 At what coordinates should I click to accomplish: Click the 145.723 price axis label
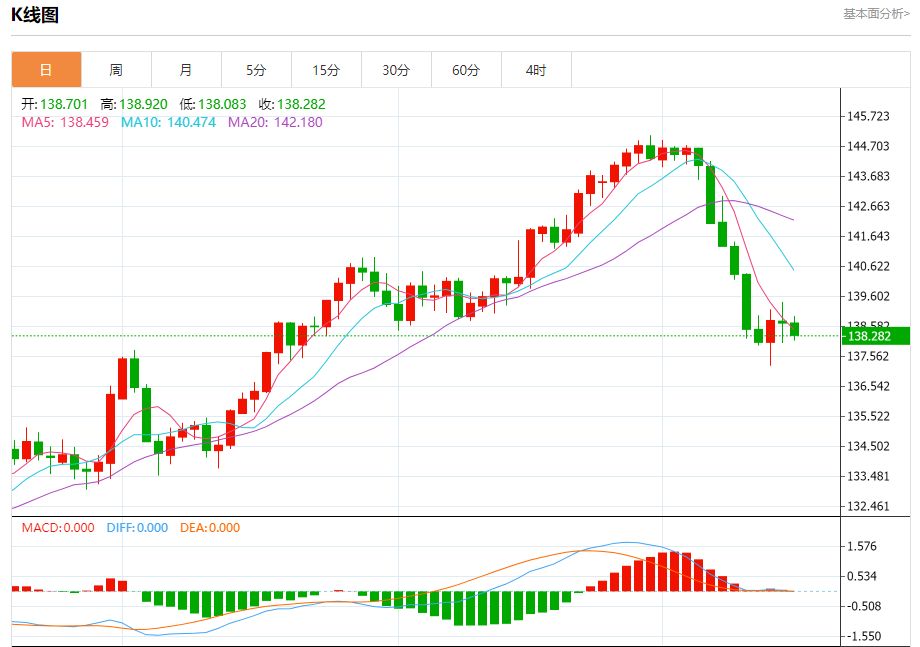coord(868,116)
